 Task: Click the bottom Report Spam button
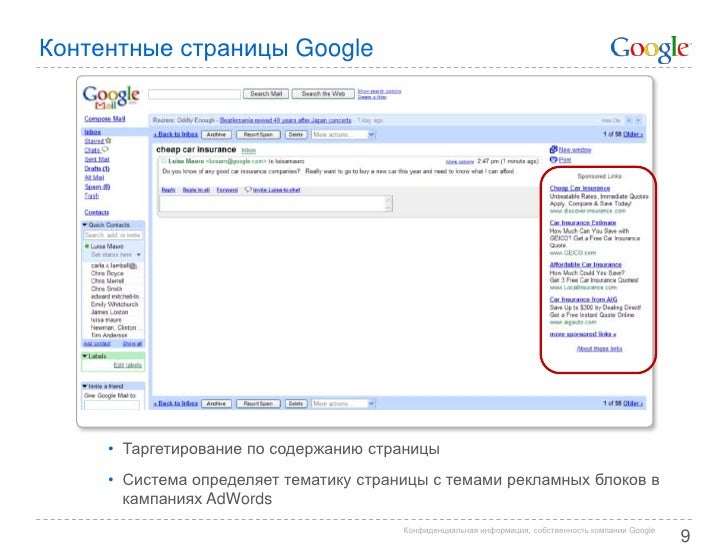258,403
